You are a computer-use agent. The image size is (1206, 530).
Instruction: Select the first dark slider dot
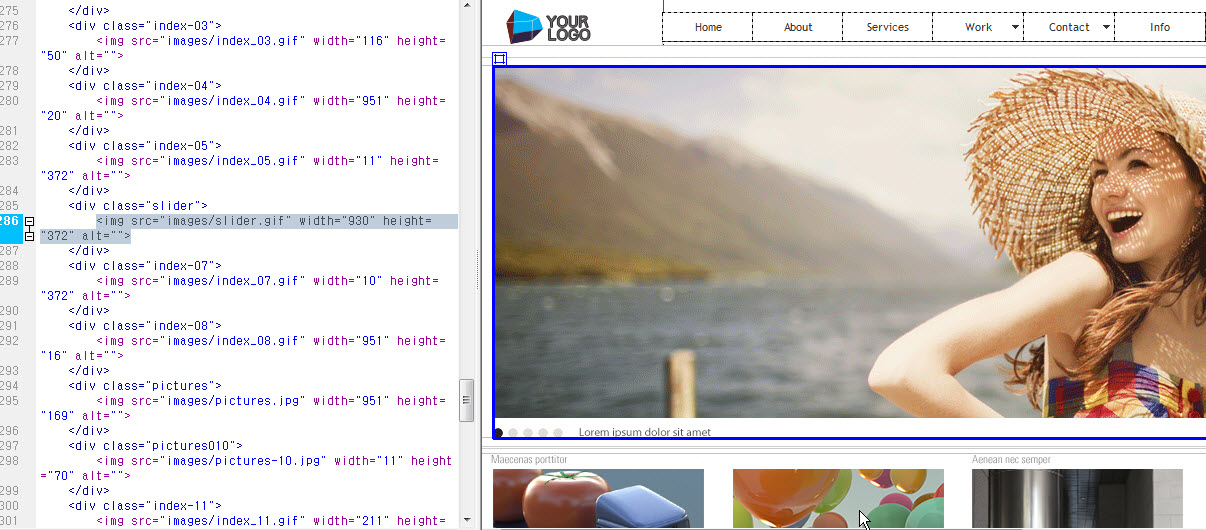(498, 433)
